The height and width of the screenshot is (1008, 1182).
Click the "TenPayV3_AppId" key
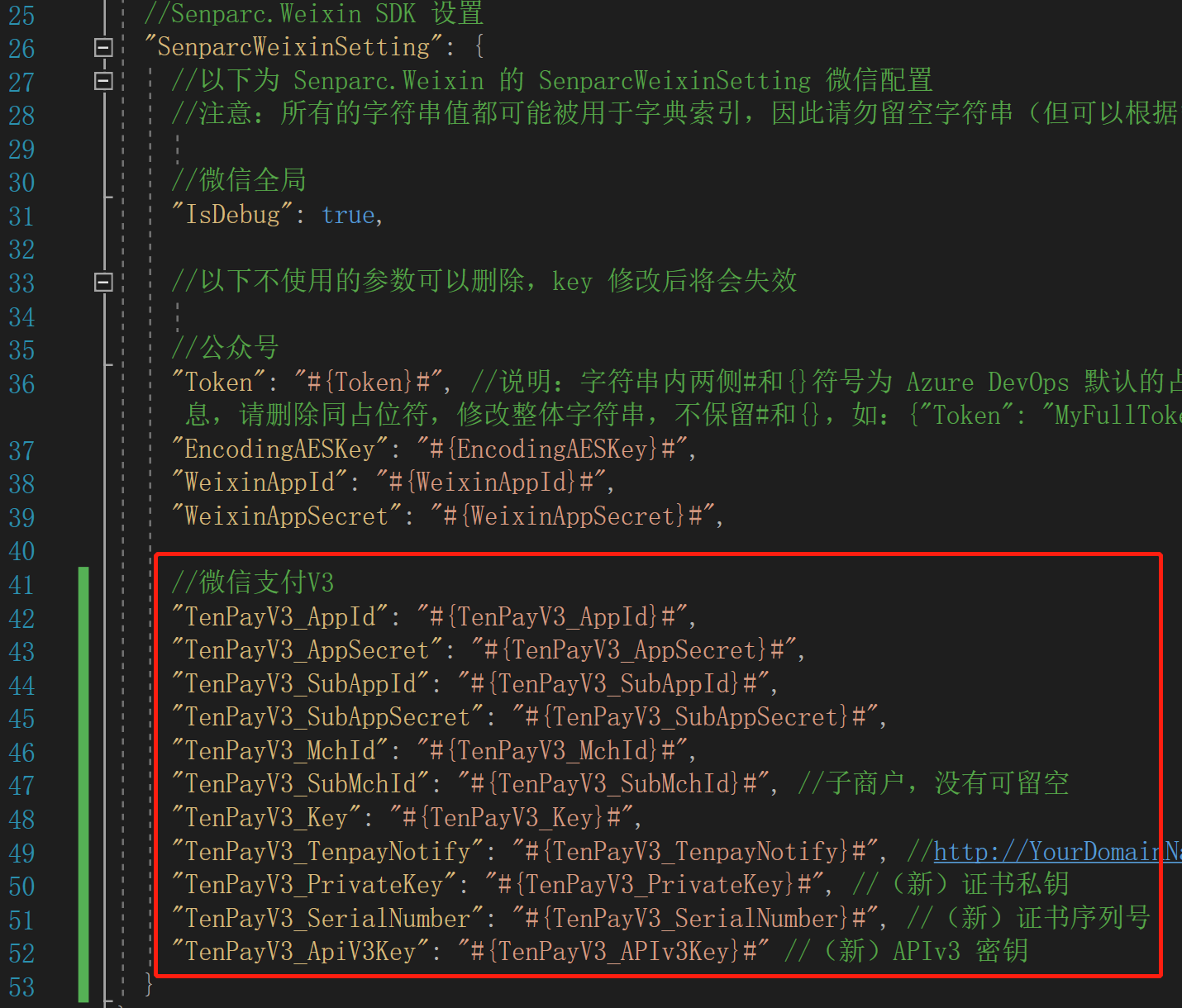tap(280, 616)
